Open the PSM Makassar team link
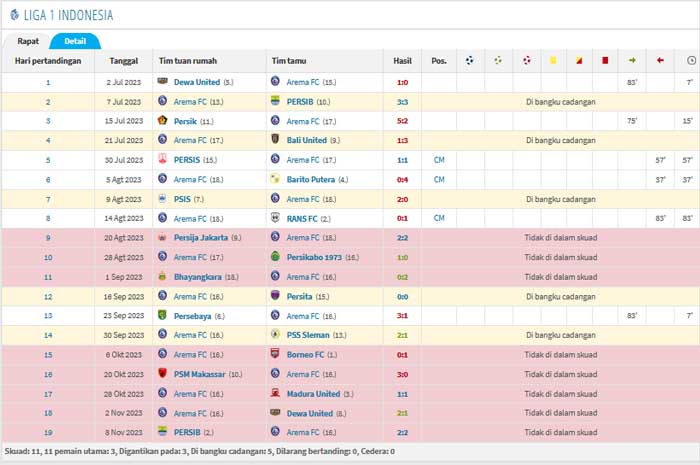The width and height of the screenshot is (700, 465). 200,374
